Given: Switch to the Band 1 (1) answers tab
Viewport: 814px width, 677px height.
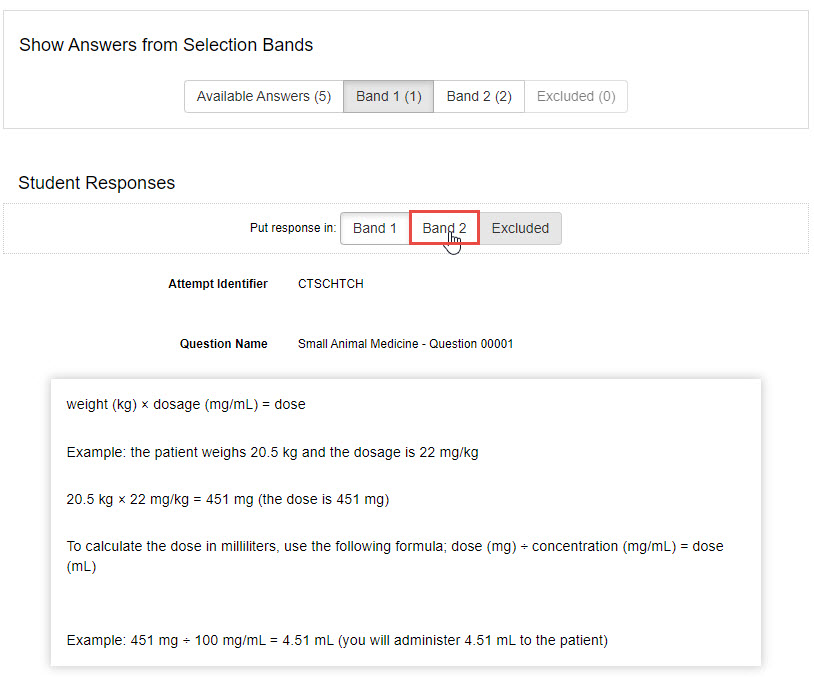Looking at the screenshot, I should [388, 97].
